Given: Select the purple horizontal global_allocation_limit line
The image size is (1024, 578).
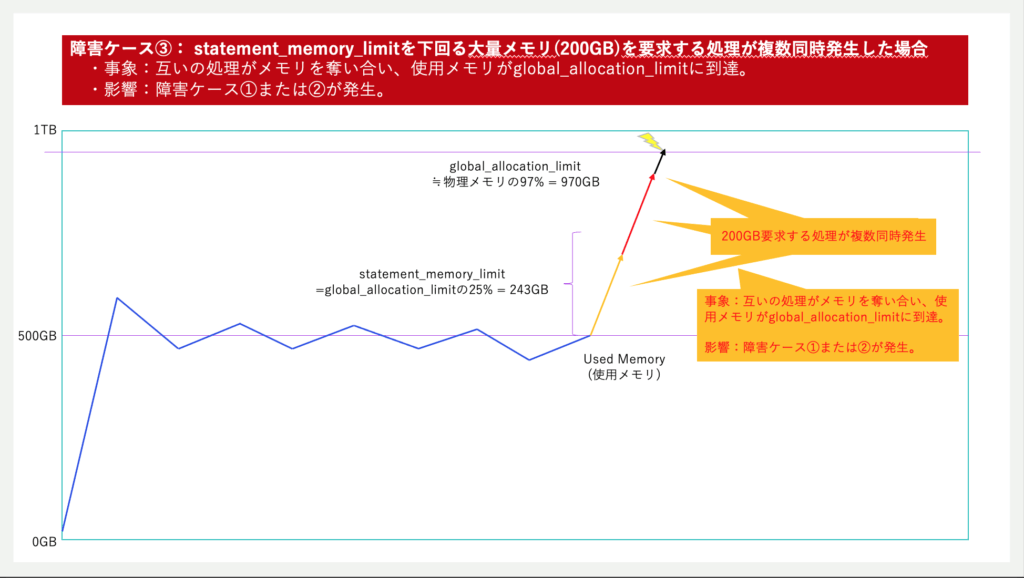Looking at the screenshot, I should click(300, 153).
